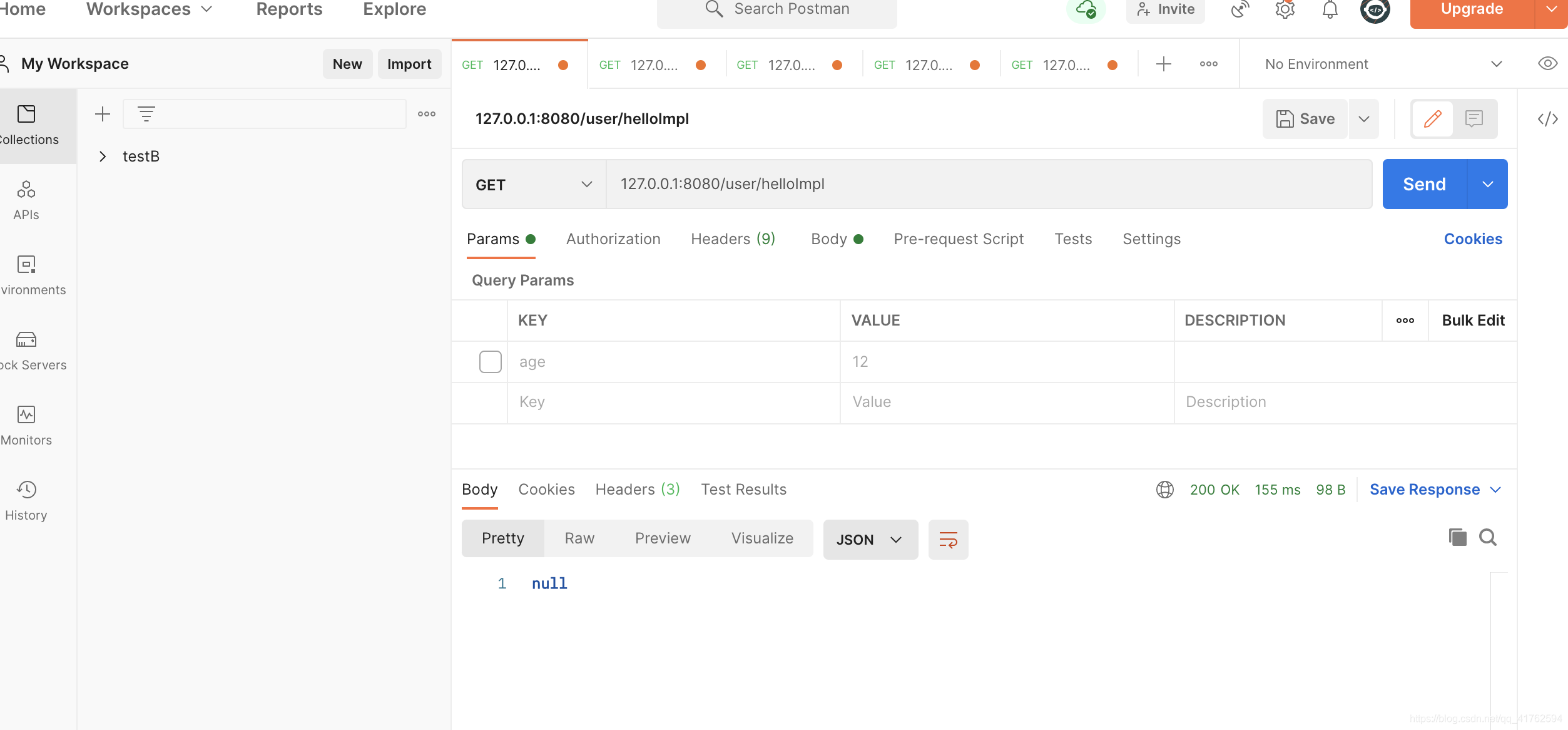
Task: Search in the response body
Action: coord(1487,537)
